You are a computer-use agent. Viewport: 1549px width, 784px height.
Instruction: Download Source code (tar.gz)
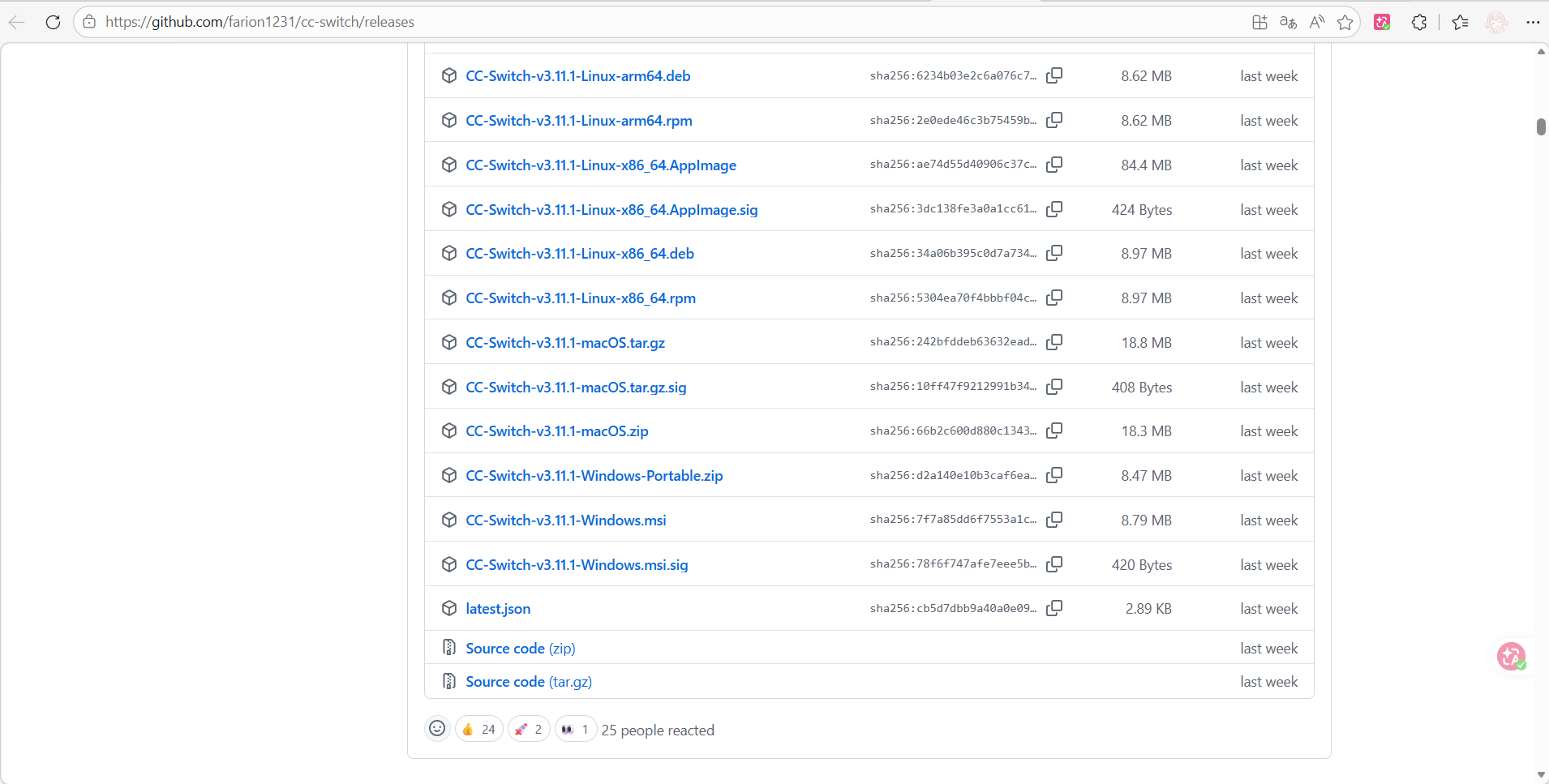click(529, 681)
